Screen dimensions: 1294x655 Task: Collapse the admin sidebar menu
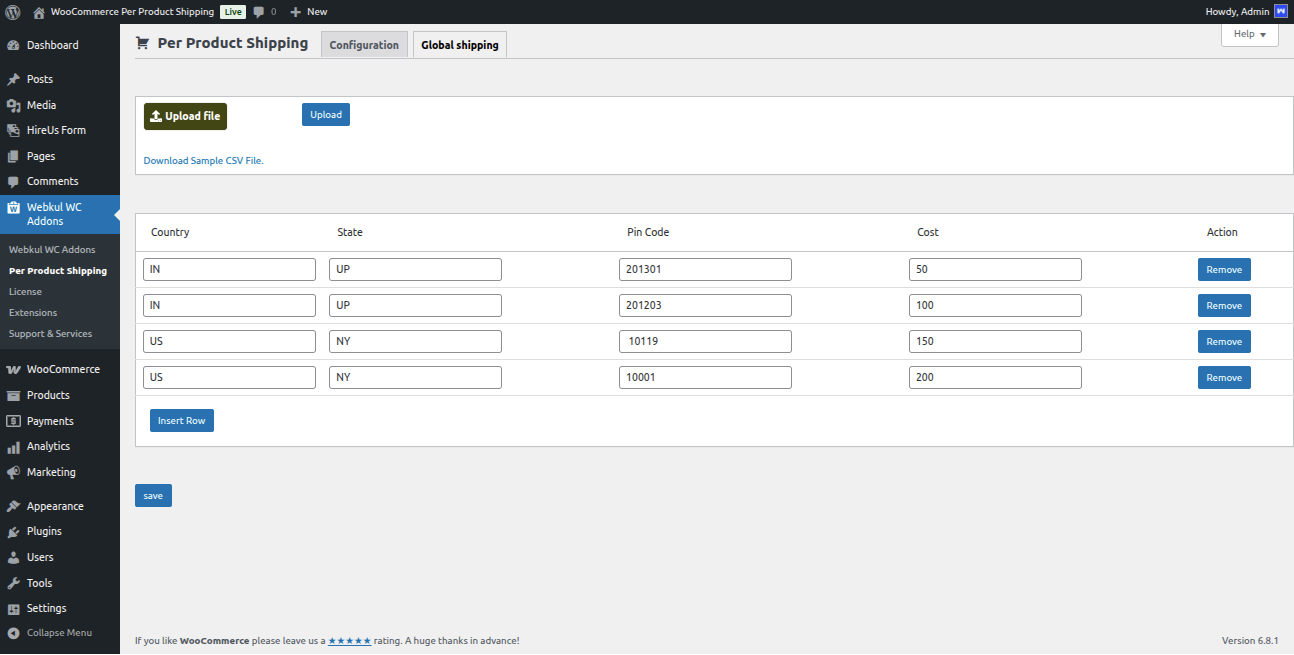(x=14, y=632)
